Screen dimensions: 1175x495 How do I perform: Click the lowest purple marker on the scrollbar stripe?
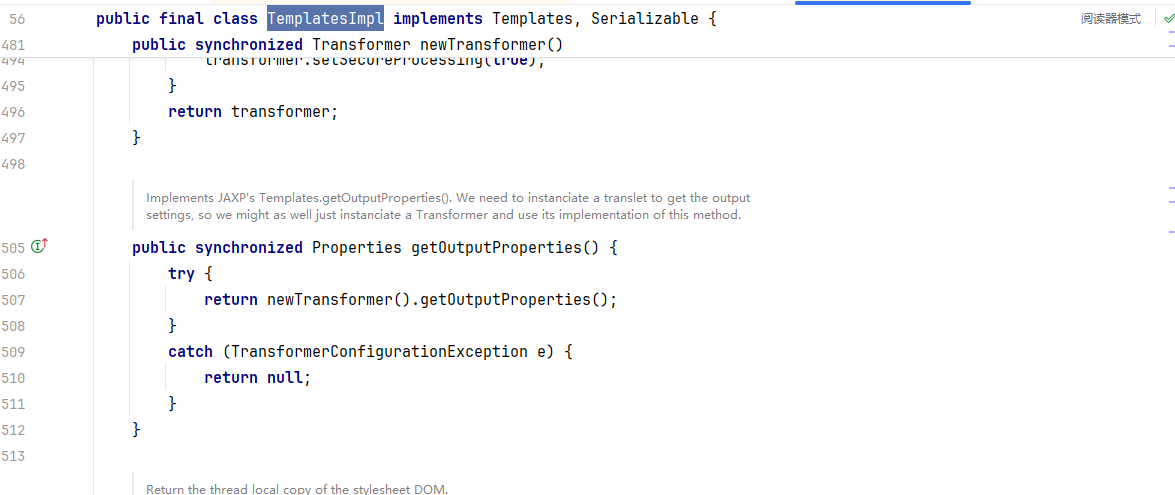pos(1170,231)
